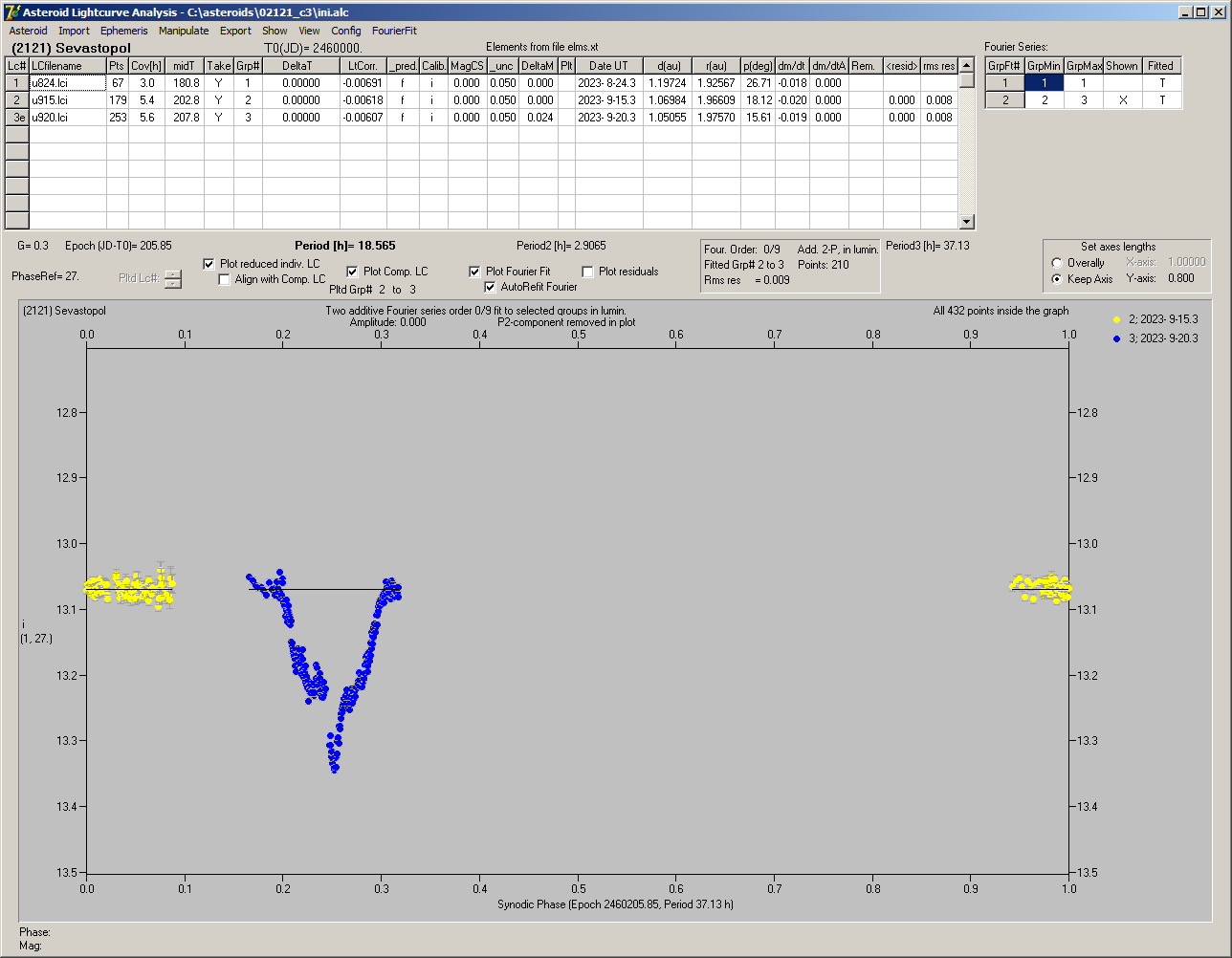Enable Plot residuals checkbox

(x=587, y=272)
